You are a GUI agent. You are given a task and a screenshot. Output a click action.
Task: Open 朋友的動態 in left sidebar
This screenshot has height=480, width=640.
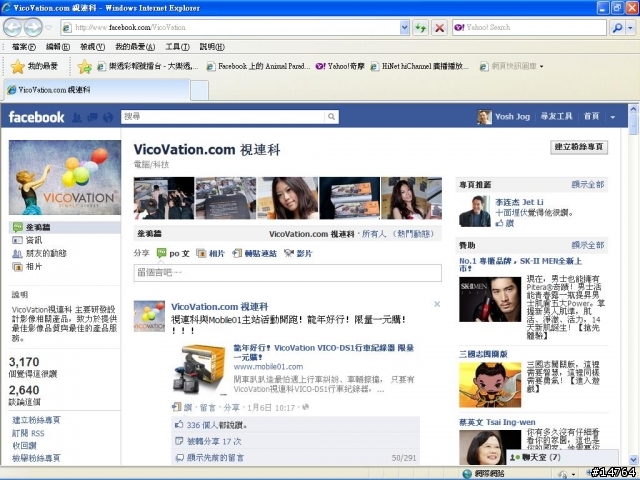pos(46,253)
